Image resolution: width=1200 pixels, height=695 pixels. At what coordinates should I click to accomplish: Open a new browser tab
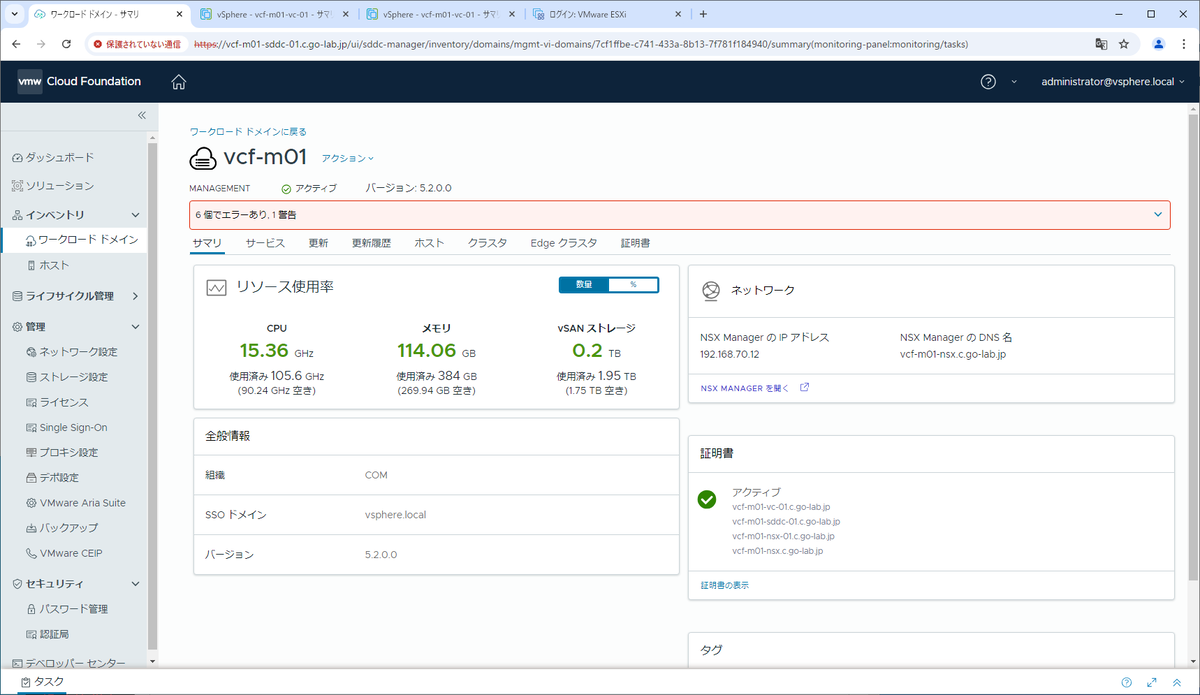tap(703, 15)
